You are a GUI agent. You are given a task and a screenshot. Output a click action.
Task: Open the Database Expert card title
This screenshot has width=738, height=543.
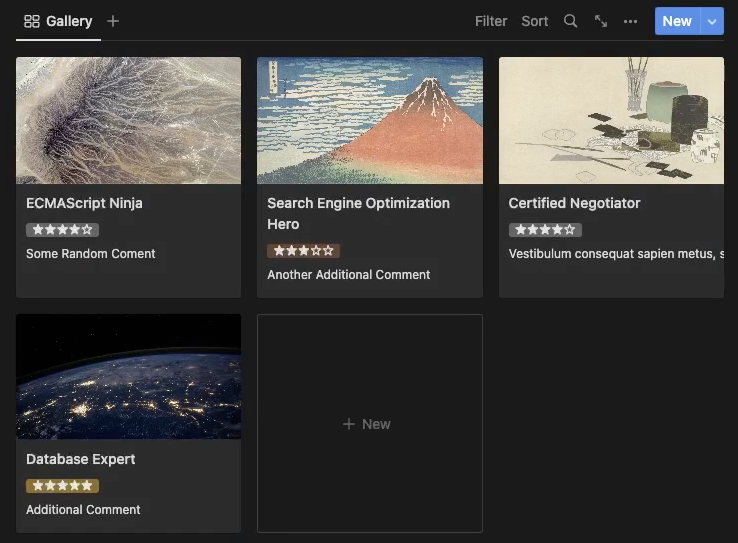80,459
